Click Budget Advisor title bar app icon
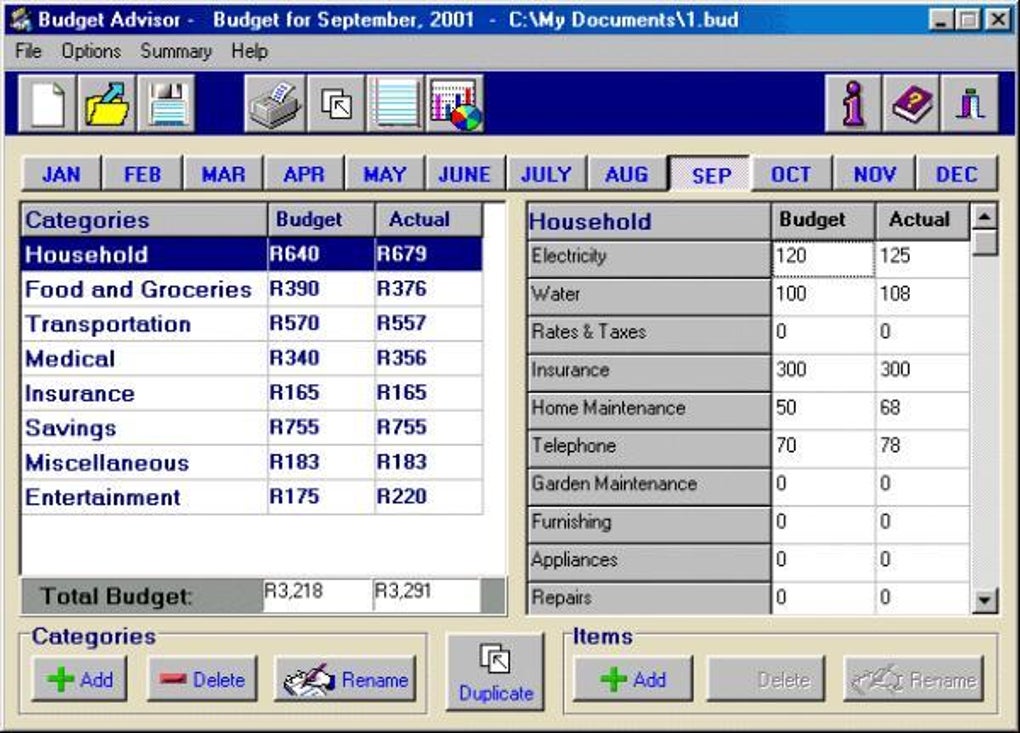Screen dimensions: 1020x733 (x=21, y=20)
